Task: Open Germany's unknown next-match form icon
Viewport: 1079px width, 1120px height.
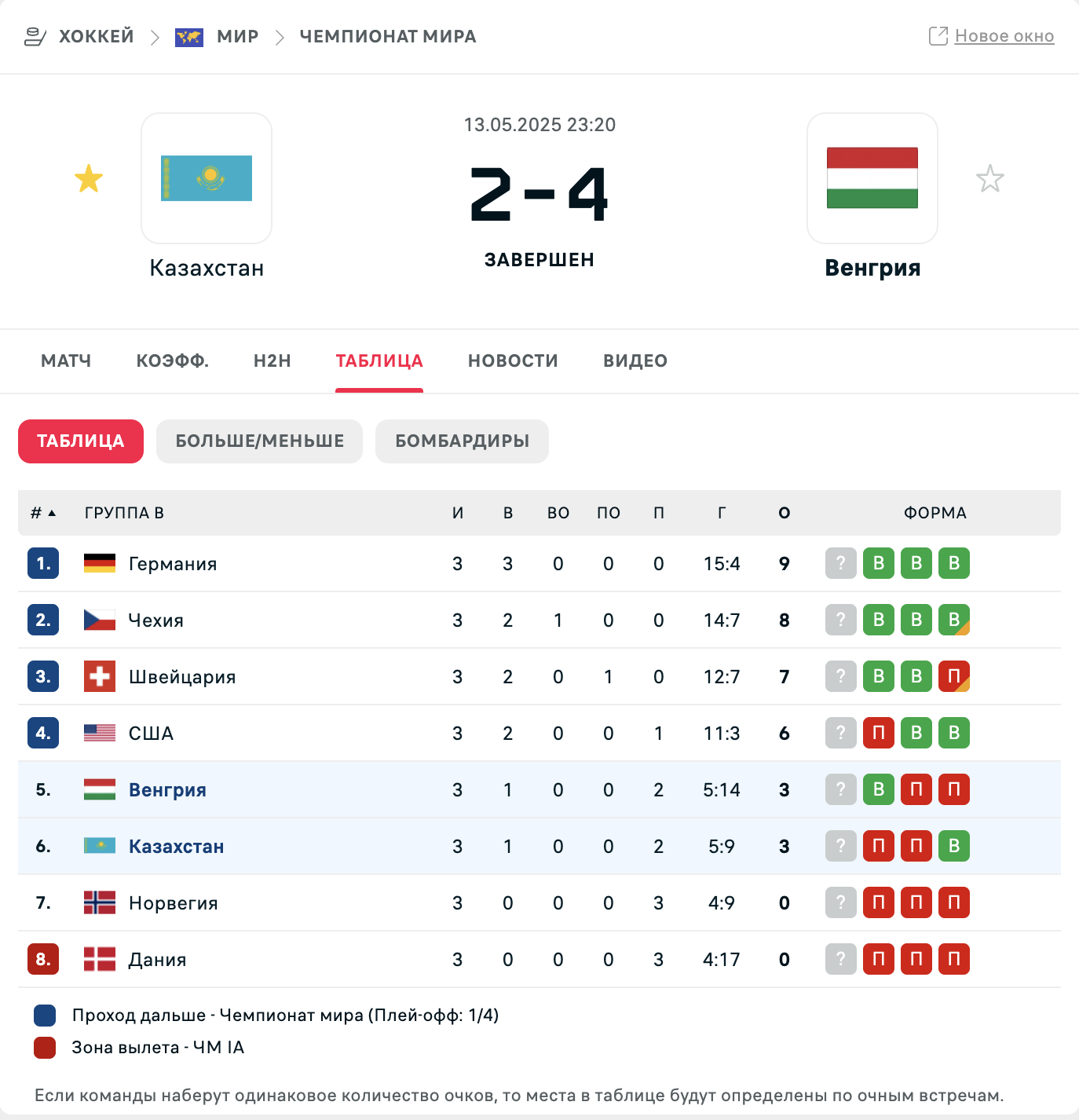Action: click(841, 563)
